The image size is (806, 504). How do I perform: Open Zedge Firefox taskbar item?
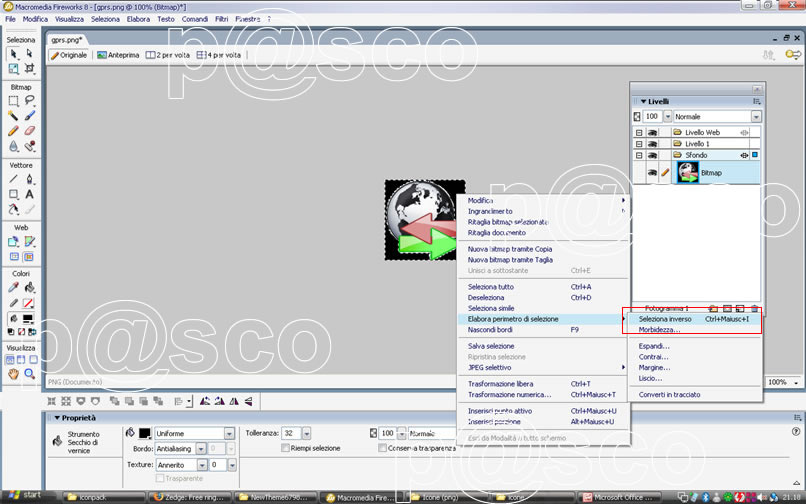tap(190, 497)
